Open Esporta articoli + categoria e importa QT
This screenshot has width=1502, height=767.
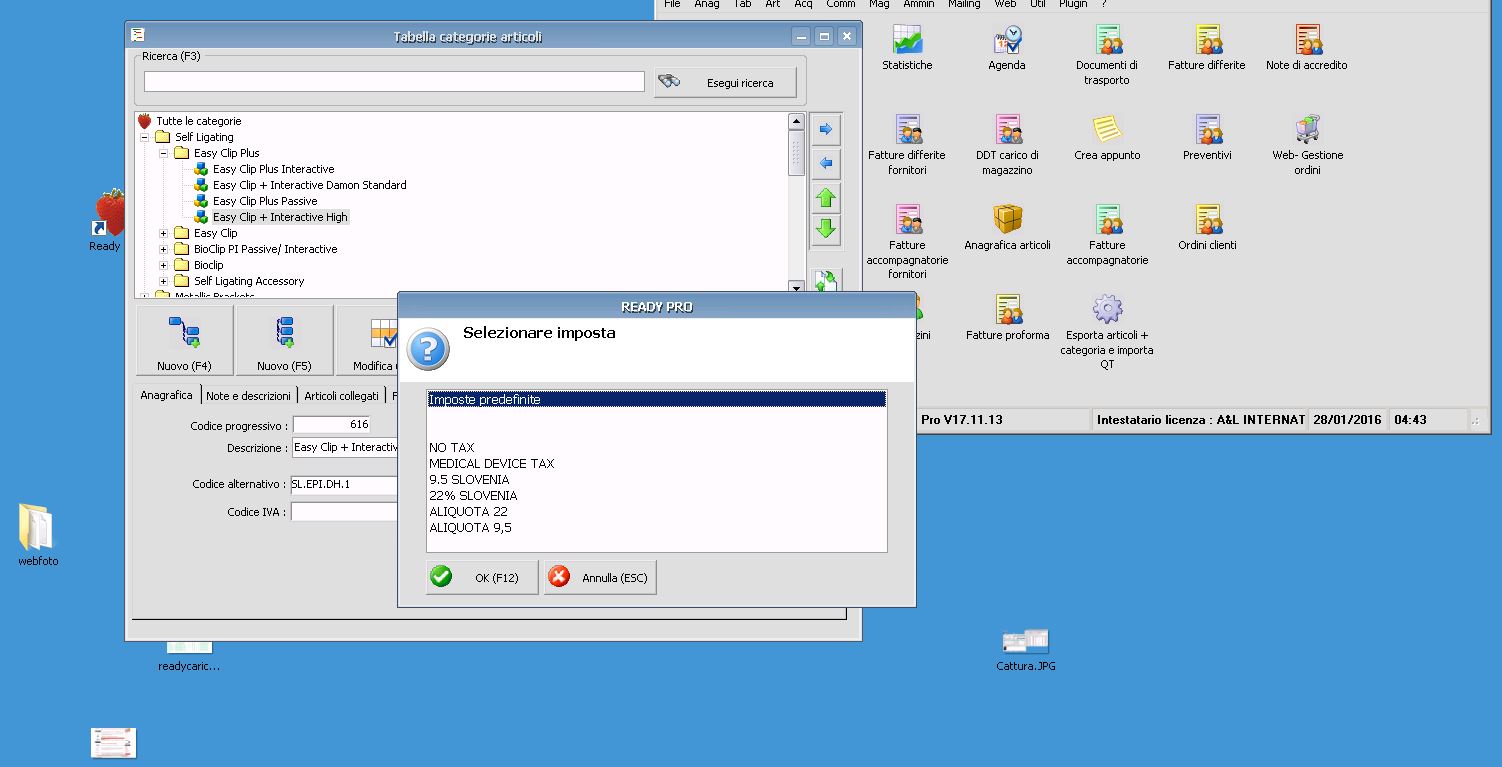[1107, 332]
